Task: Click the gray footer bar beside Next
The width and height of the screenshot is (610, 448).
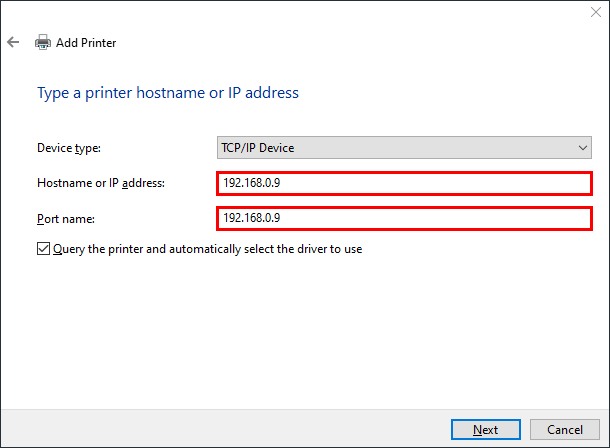Action: pyautogui.click(x=226, y=429)
